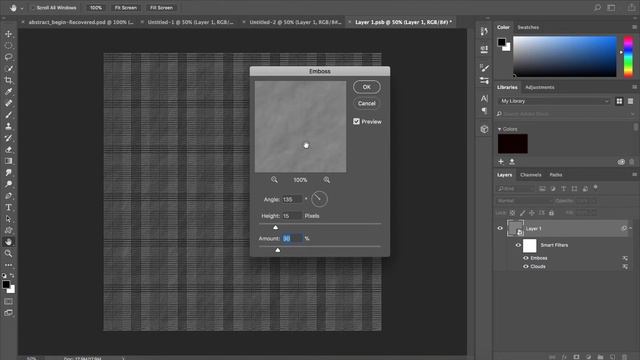Viewport: 640px width, 360px height.
Task: Open tool preset picker arrow
Action: click(22, 8)
